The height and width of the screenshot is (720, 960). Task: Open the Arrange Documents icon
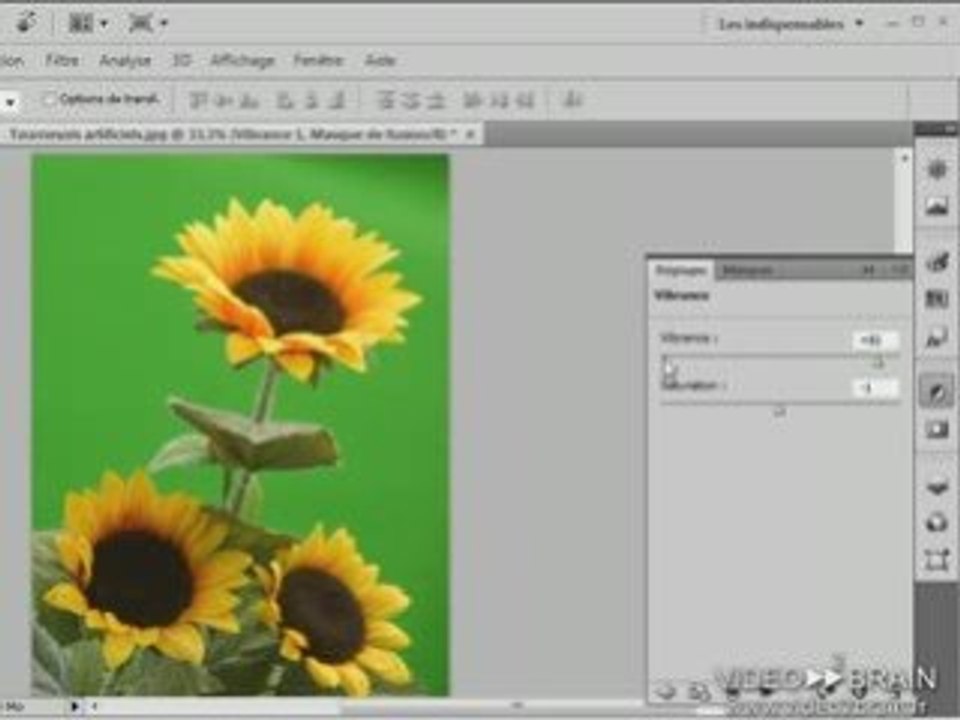click(x=80, y=23)
